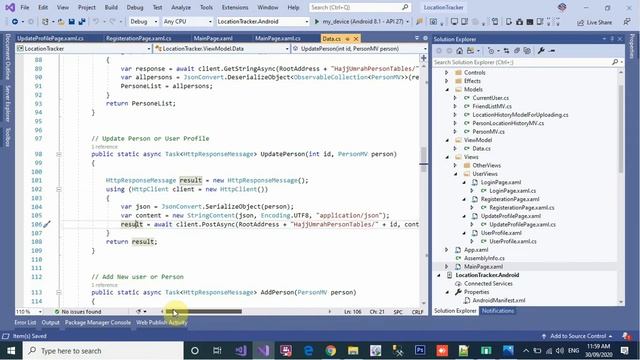640x360 pixels.
Task: Click the Undo toolbar icon
Action: (x=96, y=22)
